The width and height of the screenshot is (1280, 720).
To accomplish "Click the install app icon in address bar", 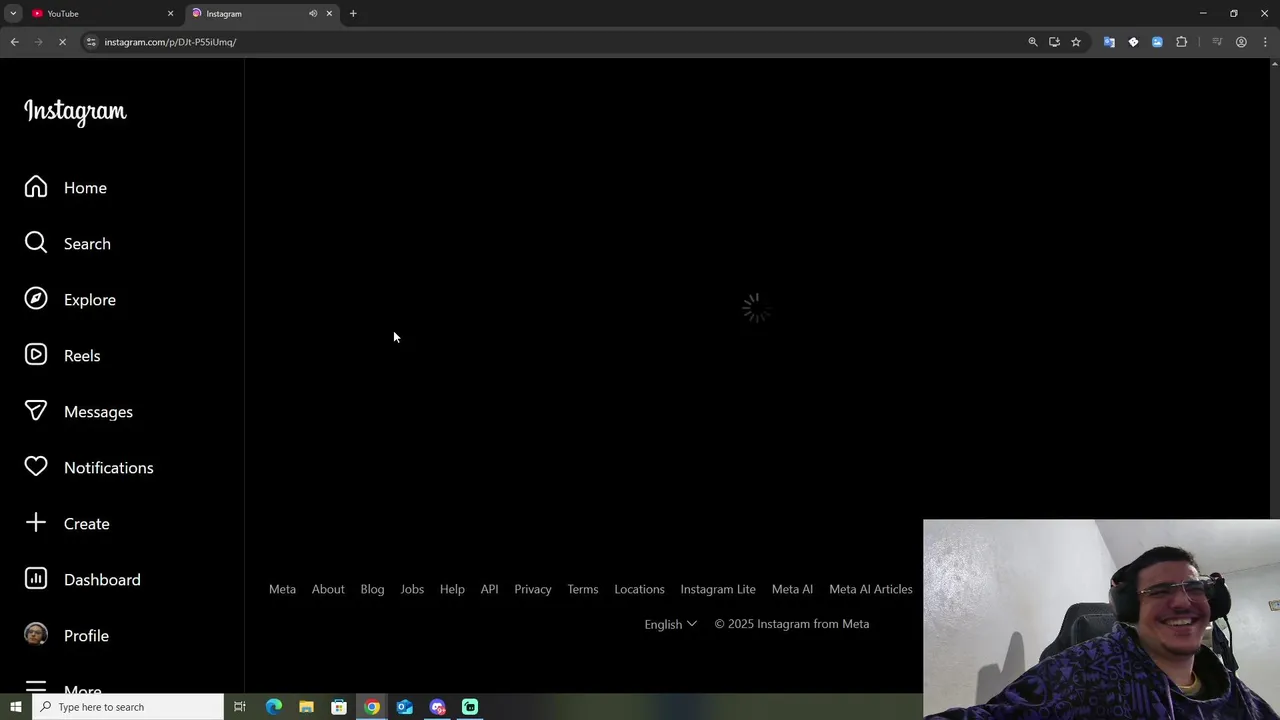I will pyautogui.click(x=1054, y=42).
